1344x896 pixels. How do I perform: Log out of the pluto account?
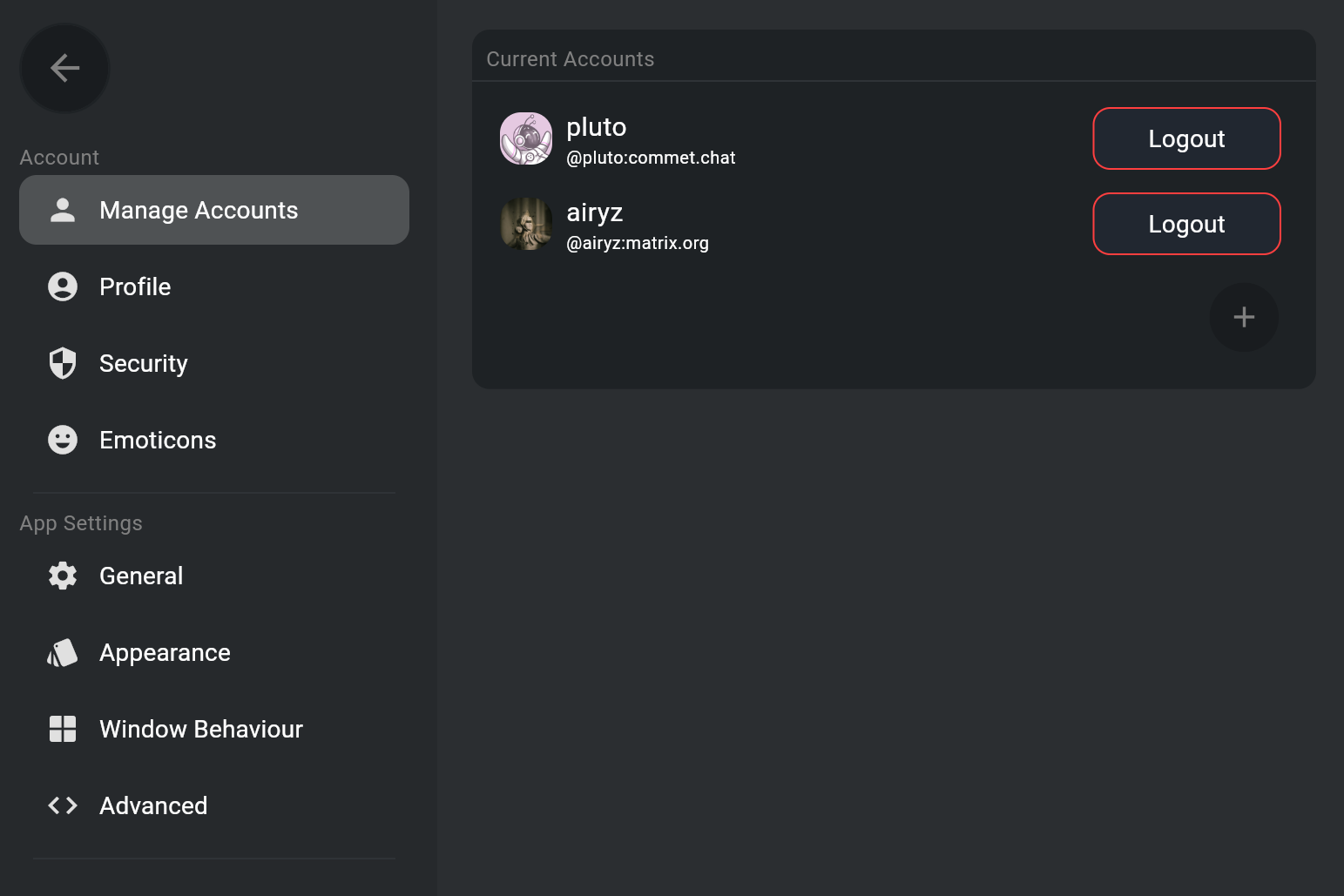1186,138
